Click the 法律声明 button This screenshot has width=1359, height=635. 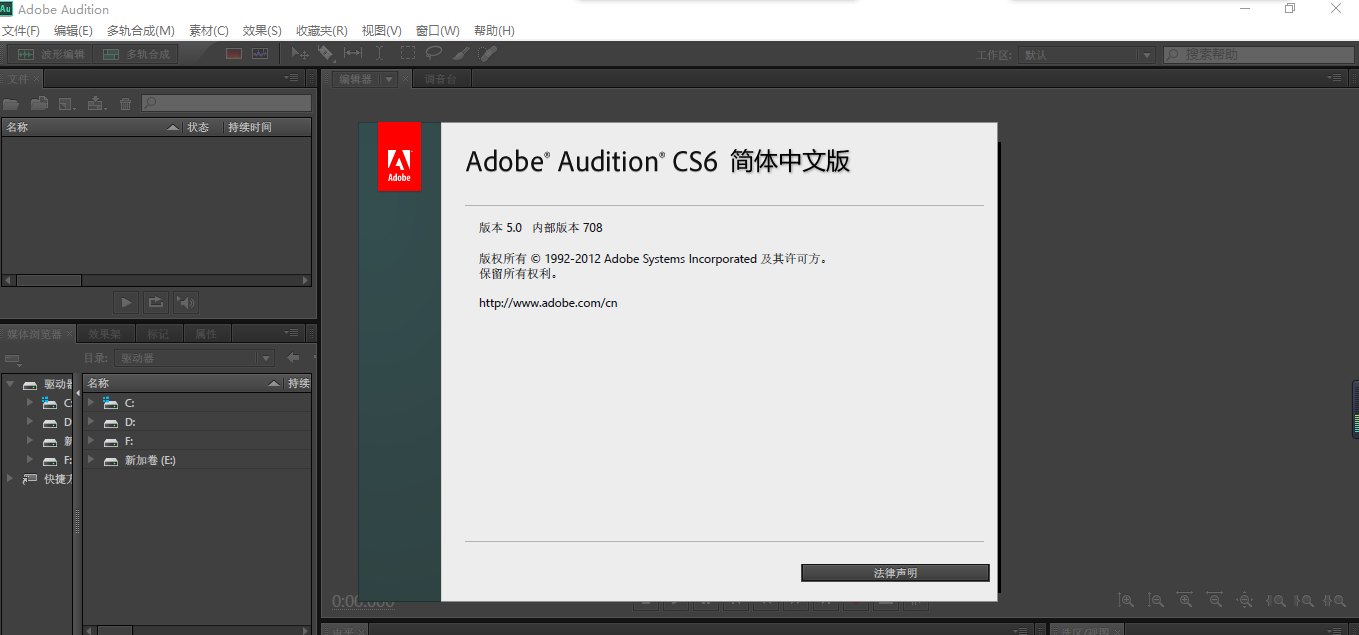click(x=895, y=573)
